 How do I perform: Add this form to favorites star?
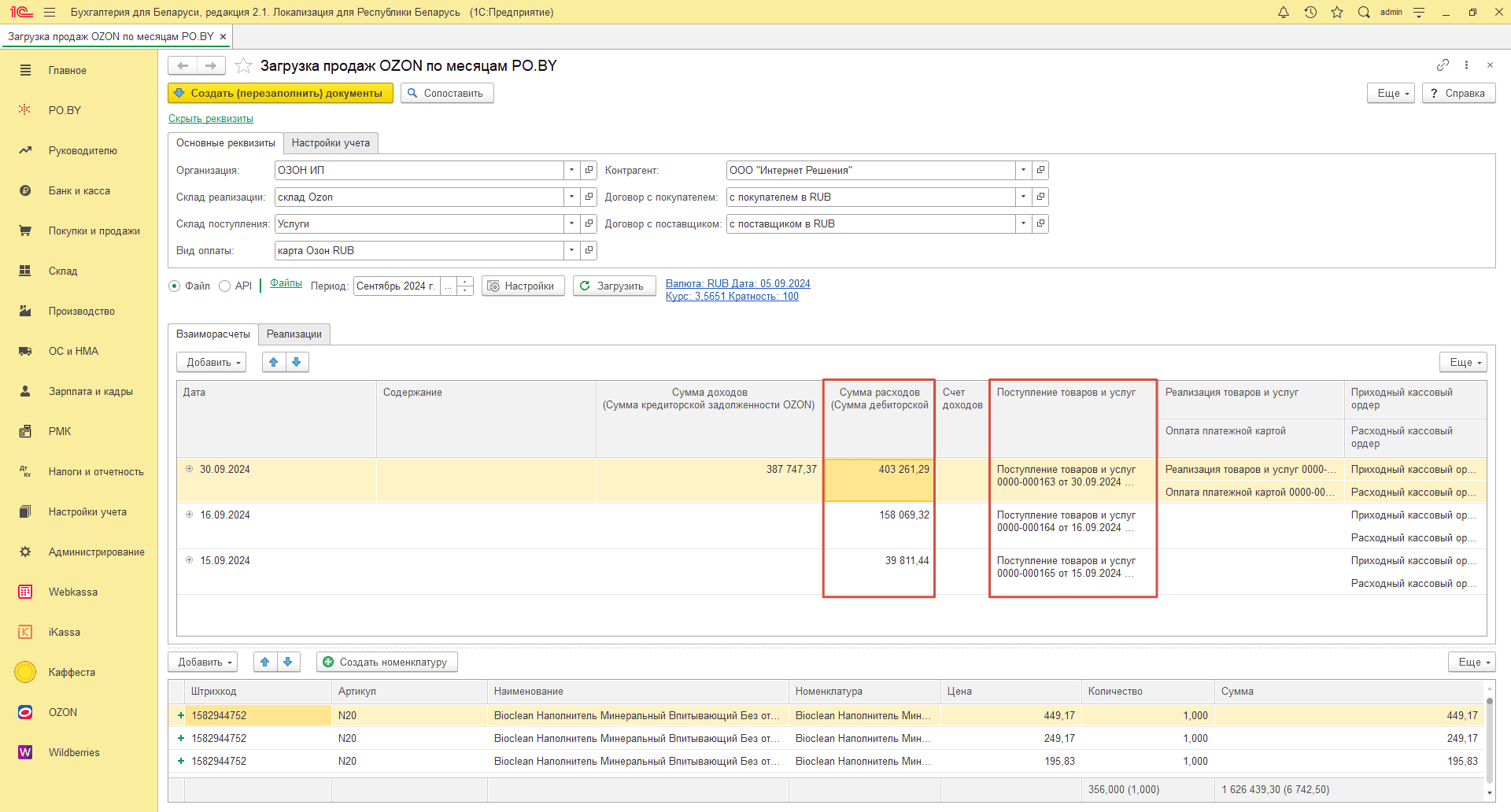[x=244, y=65]
